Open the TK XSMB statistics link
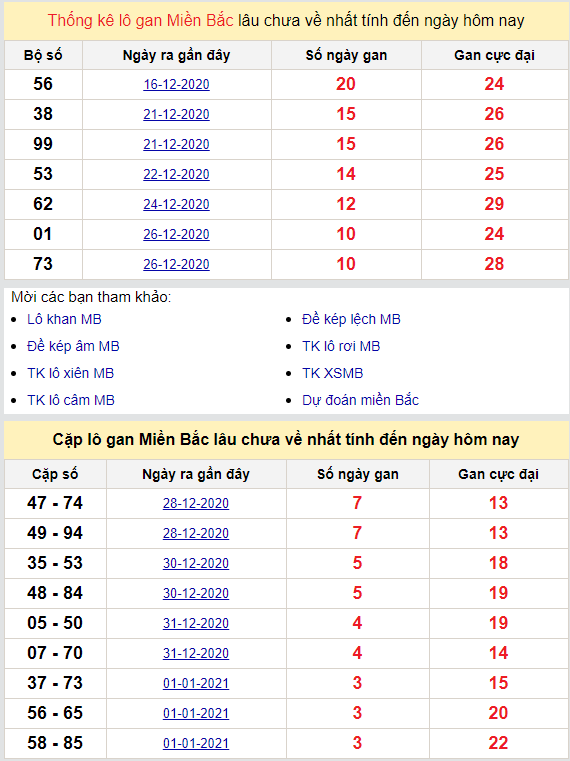The image size is (570, 761). pos(333,373)
